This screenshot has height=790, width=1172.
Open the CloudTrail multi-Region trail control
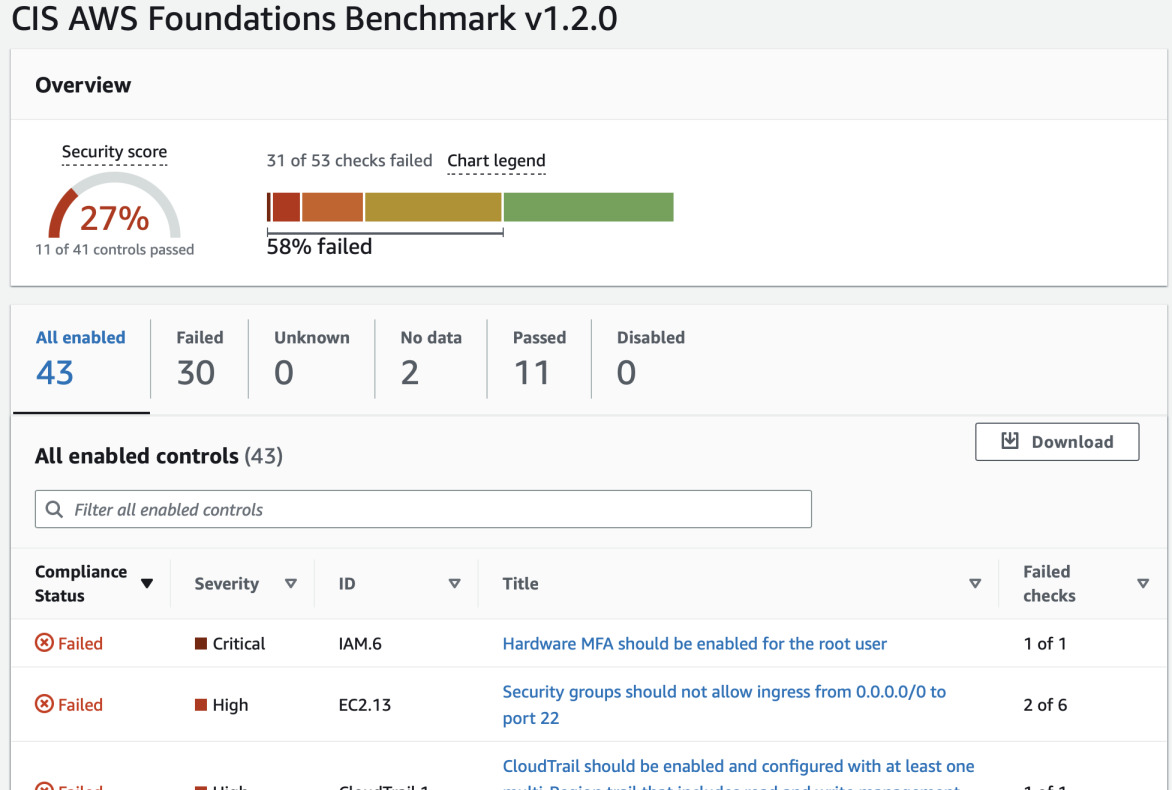(x=737, y=766)
